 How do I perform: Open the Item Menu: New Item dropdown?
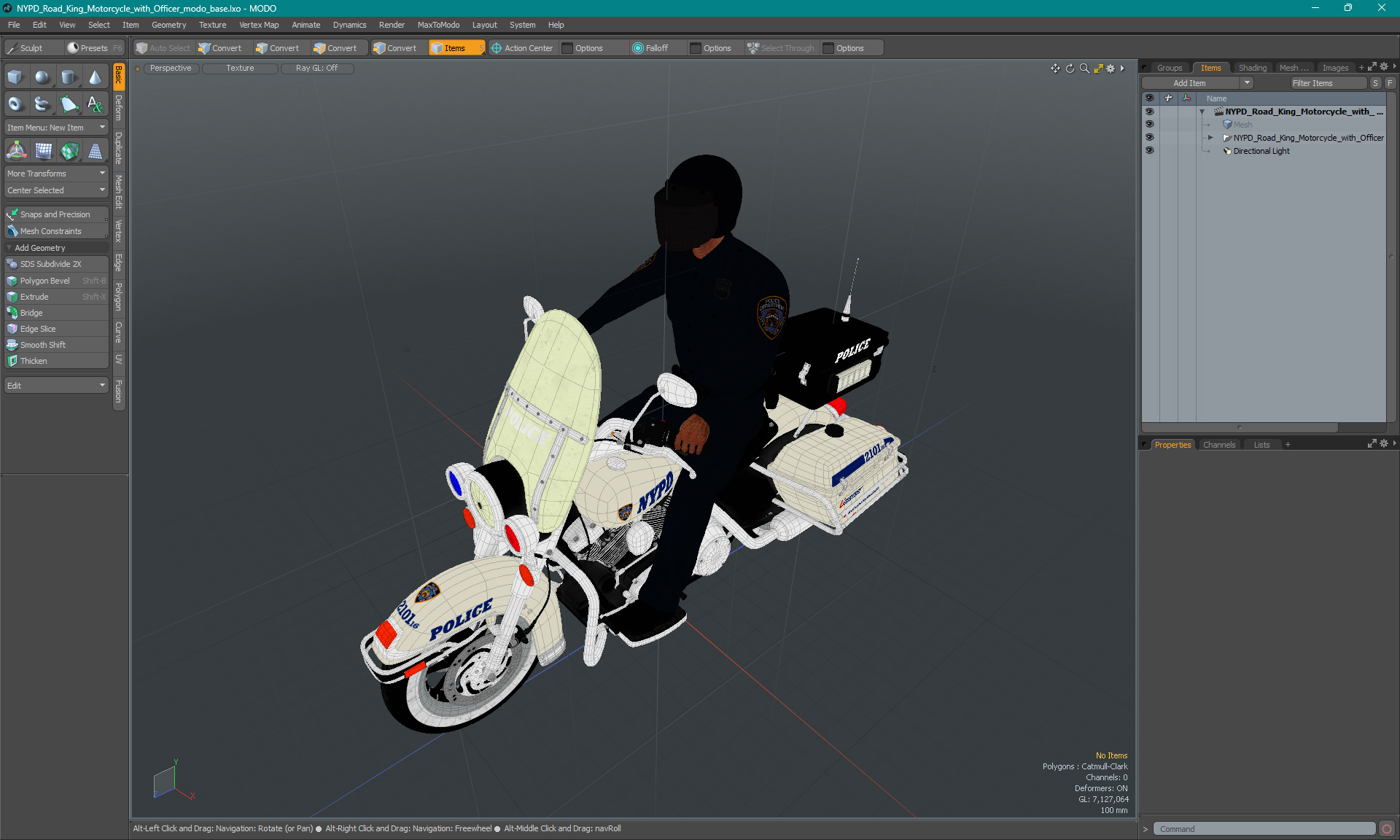tap(56, 128)
